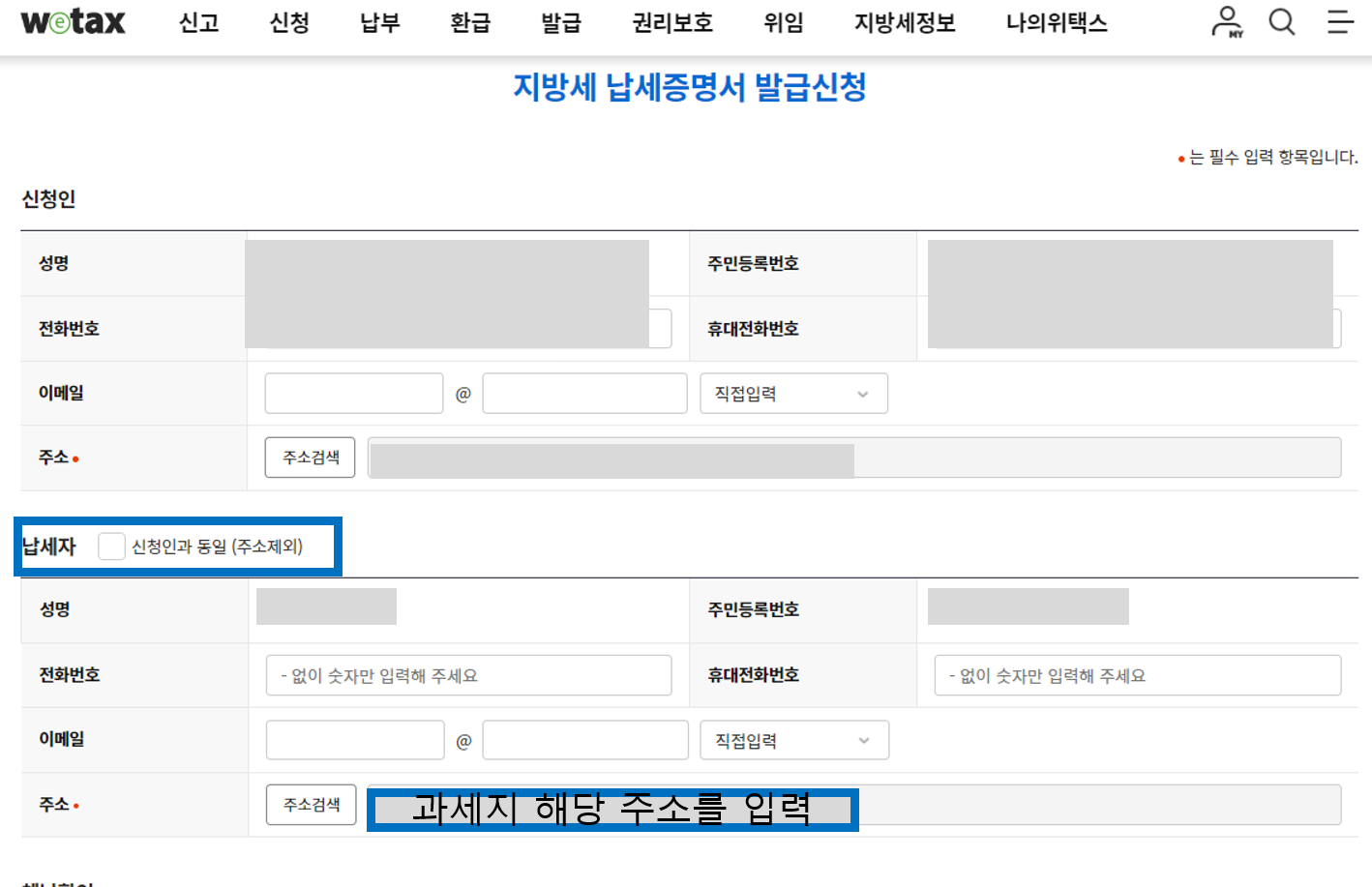The image size is (1372, 887).
Task: Click the 납세자 휴대전화번호 input field
Action: click(1137, 675)
